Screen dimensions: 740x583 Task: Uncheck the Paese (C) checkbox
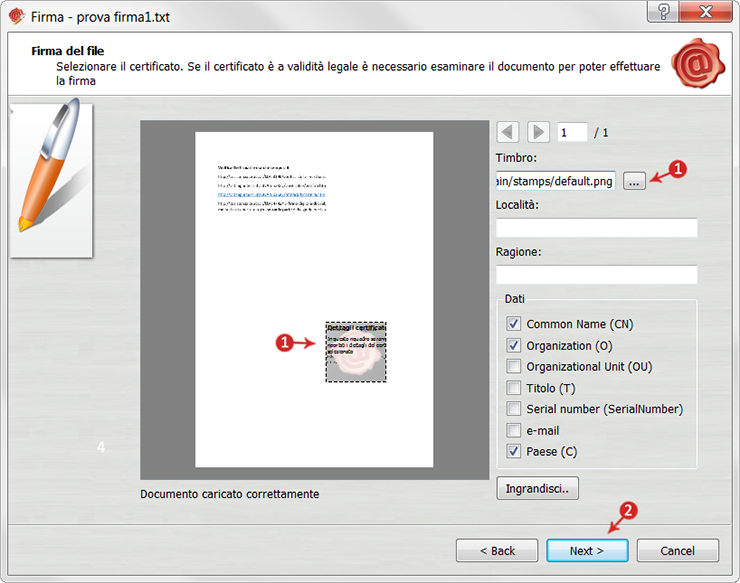tap(514, 452)
